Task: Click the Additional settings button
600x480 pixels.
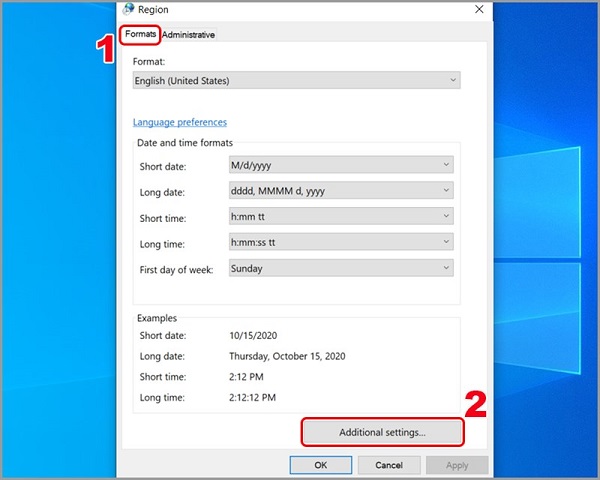Action: click(x=382, y=432)
